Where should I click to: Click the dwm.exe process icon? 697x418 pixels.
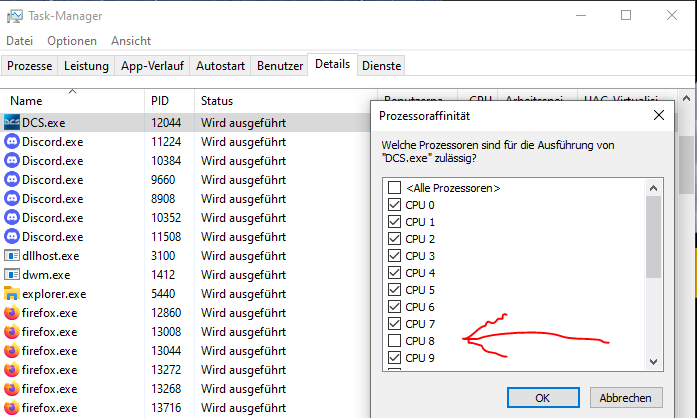(12, 275)
